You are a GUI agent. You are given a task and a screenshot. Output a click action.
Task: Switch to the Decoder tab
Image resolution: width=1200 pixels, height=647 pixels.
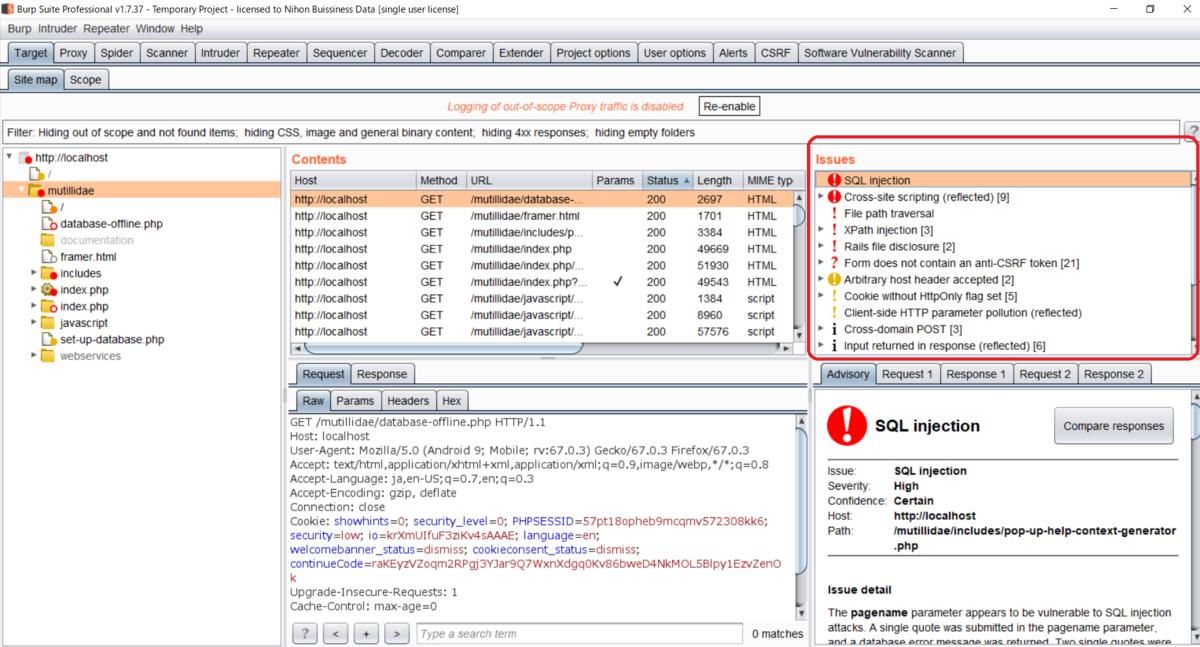(x=401, y=53)
